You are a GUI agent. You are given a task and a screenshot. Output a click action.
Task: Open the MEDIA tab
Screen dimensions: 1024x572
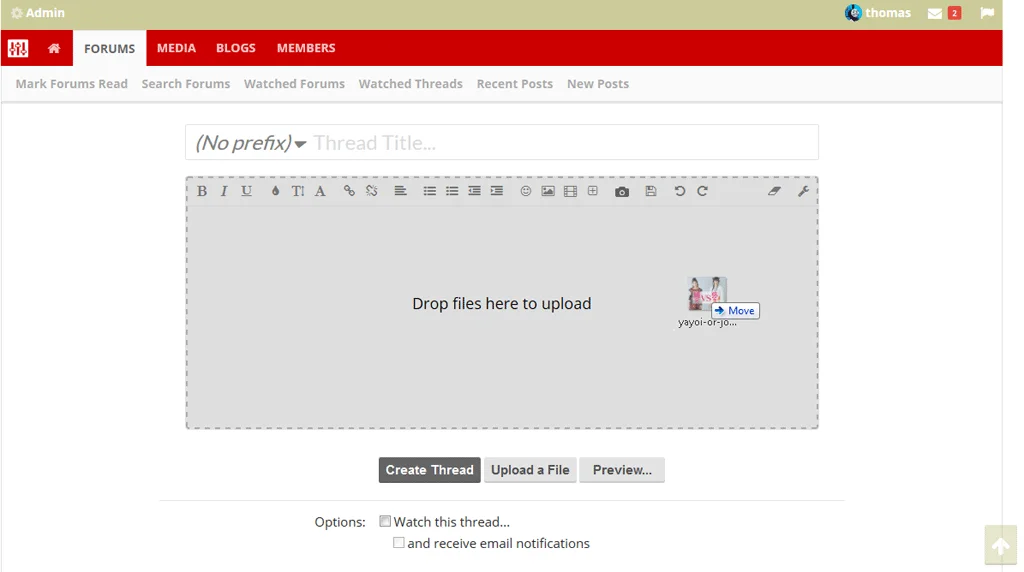(x=176, y=48)
